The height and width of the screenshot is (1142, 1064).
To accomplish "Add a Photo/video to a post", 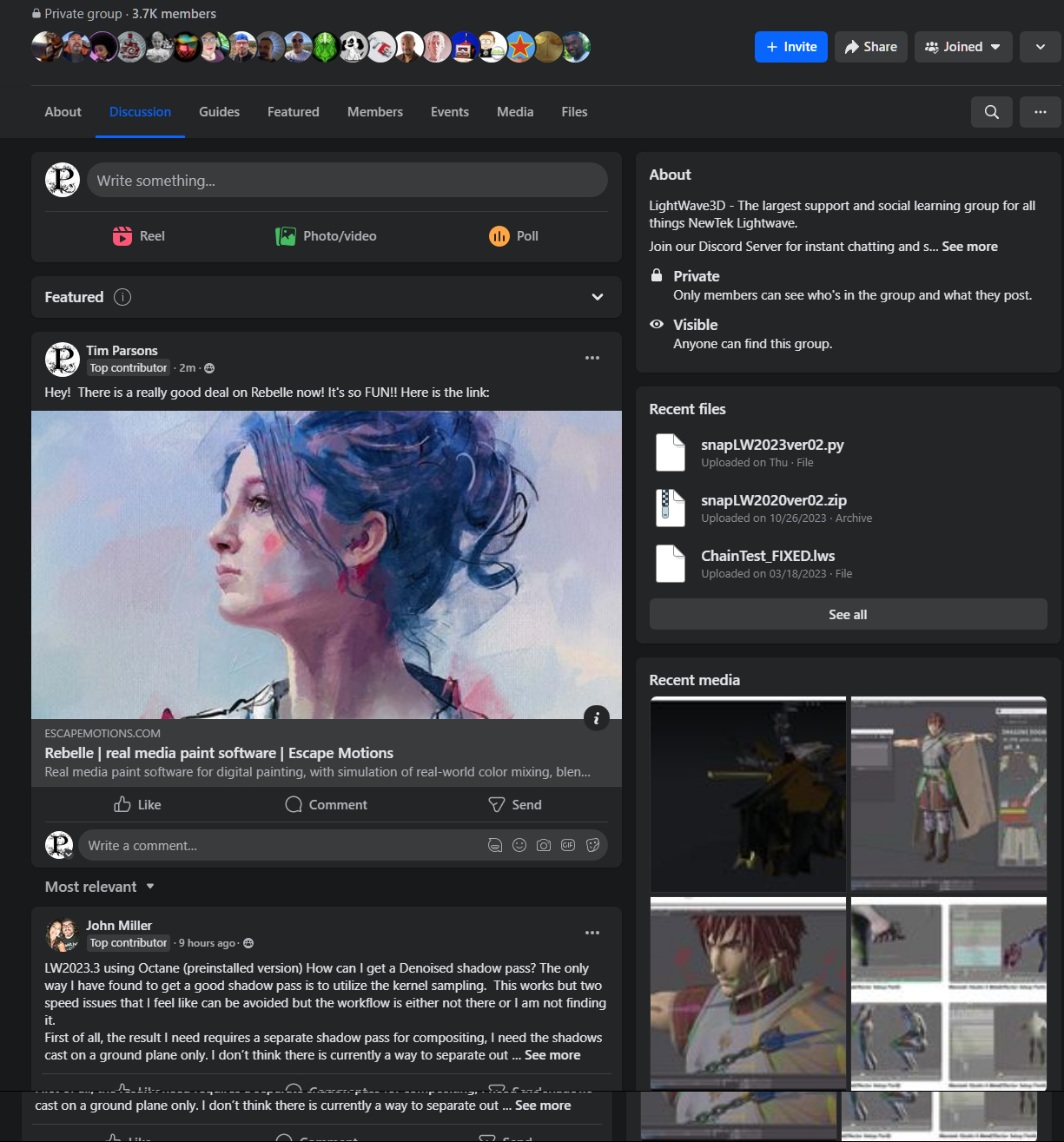I will pyautogui.click(x=326, y=236).
